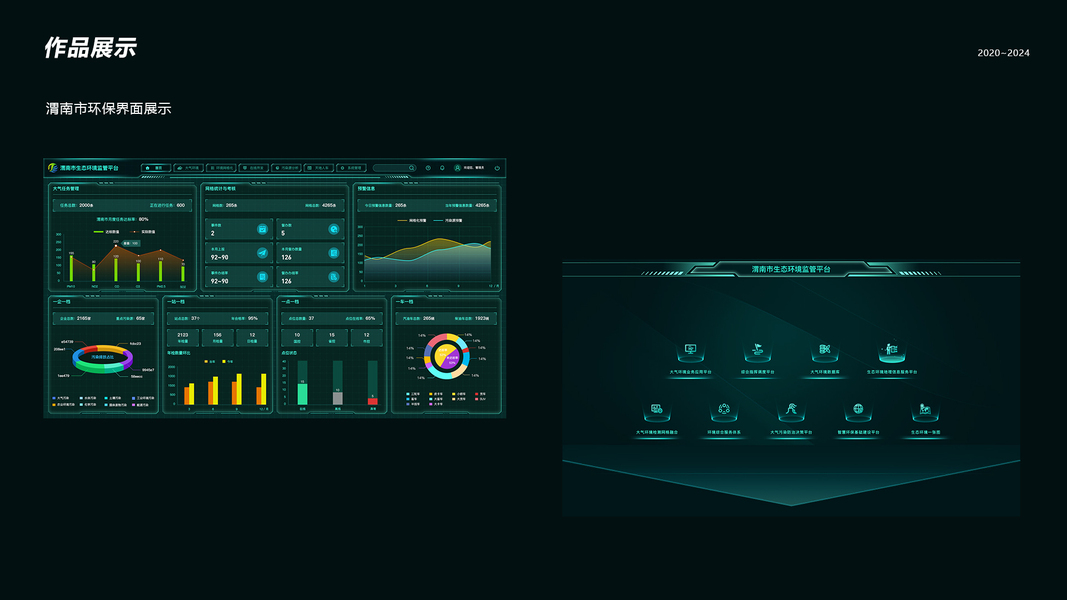
Task: Open the notification bell icon
Action: coord(442,168)
